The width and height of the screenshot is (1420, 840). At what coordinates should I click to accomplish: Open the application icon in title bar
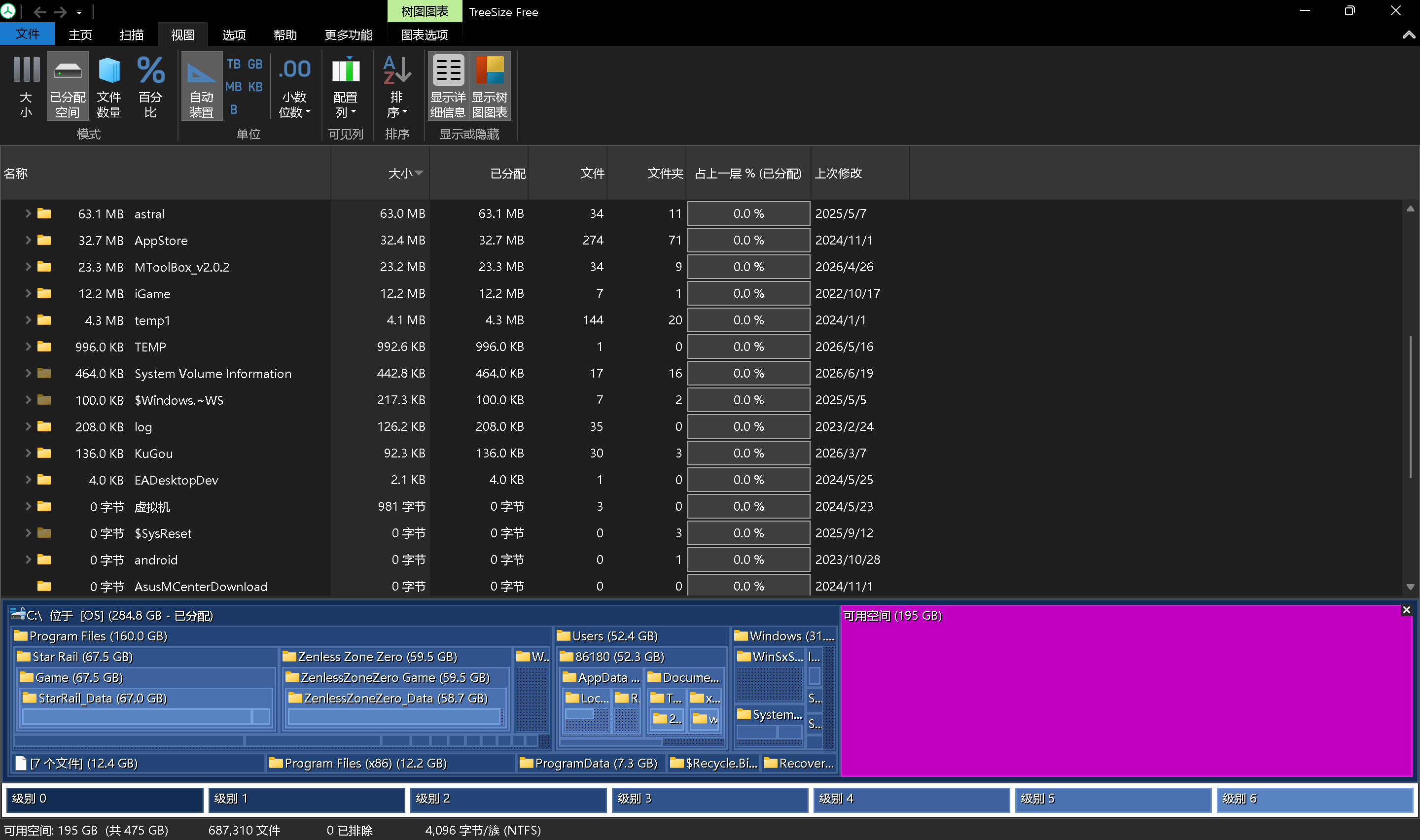[x=8, y=11]
